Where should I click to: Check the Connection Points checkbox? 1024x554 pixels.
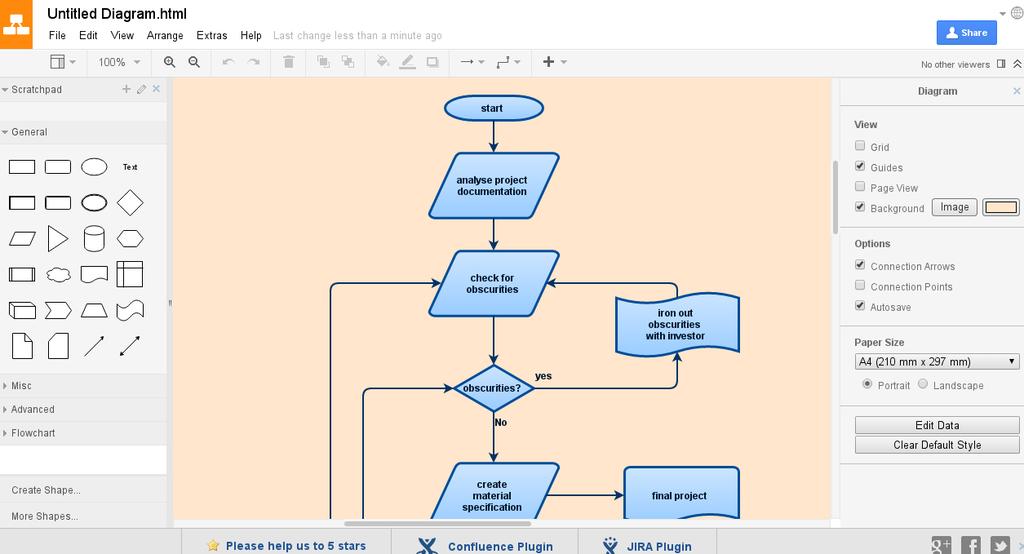(x=860, y=285)
